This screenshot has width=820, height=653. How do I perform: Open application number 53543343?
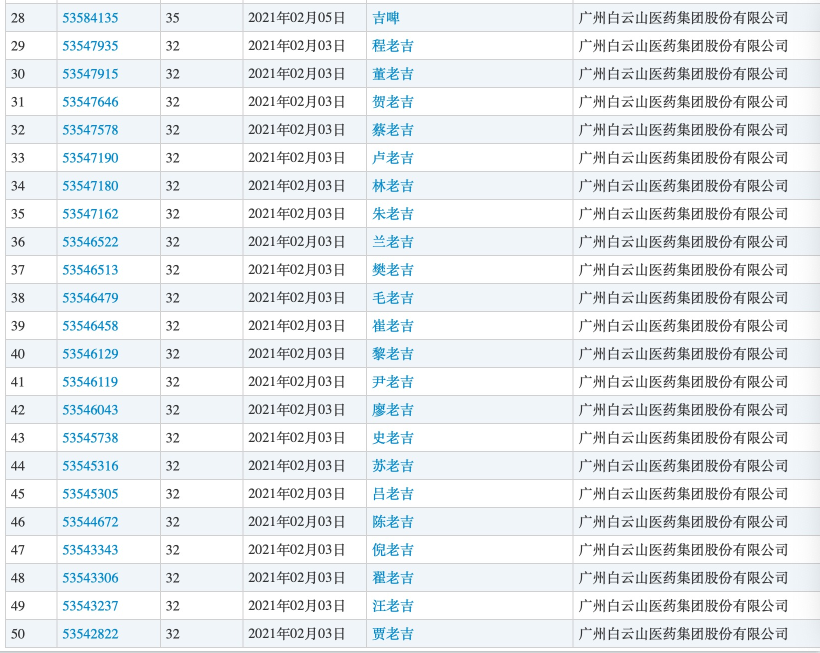pyautogui.click(x=90, y=550)
